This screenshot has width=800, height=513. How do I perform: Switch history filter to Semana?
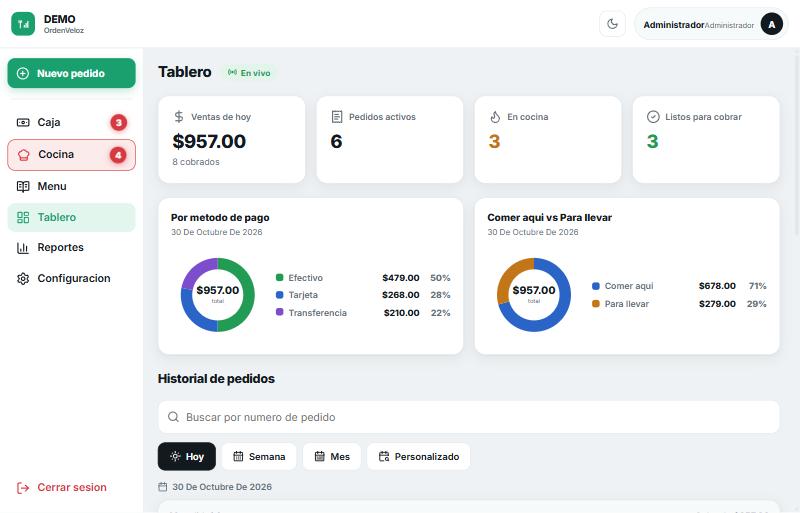[x=259, y=456]
